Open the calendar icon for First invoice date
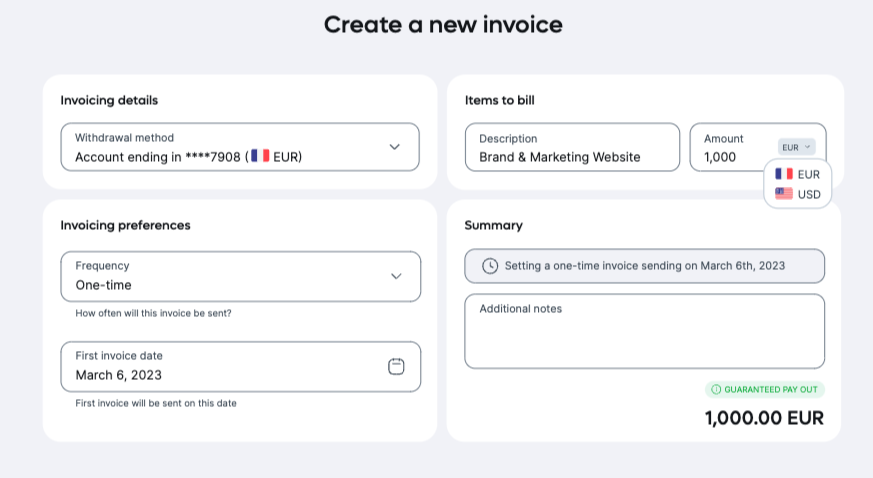The width and height of the screenshot is (873, 478). pyautogui.click(x=396, y=366)
